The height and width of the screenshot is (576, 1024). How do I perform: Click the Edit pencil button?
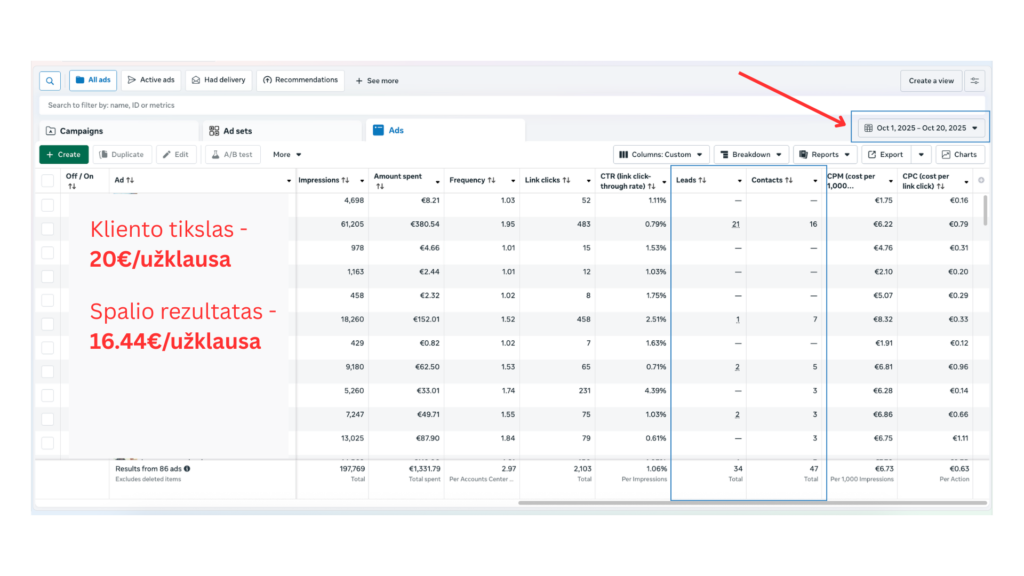(174, 155)
